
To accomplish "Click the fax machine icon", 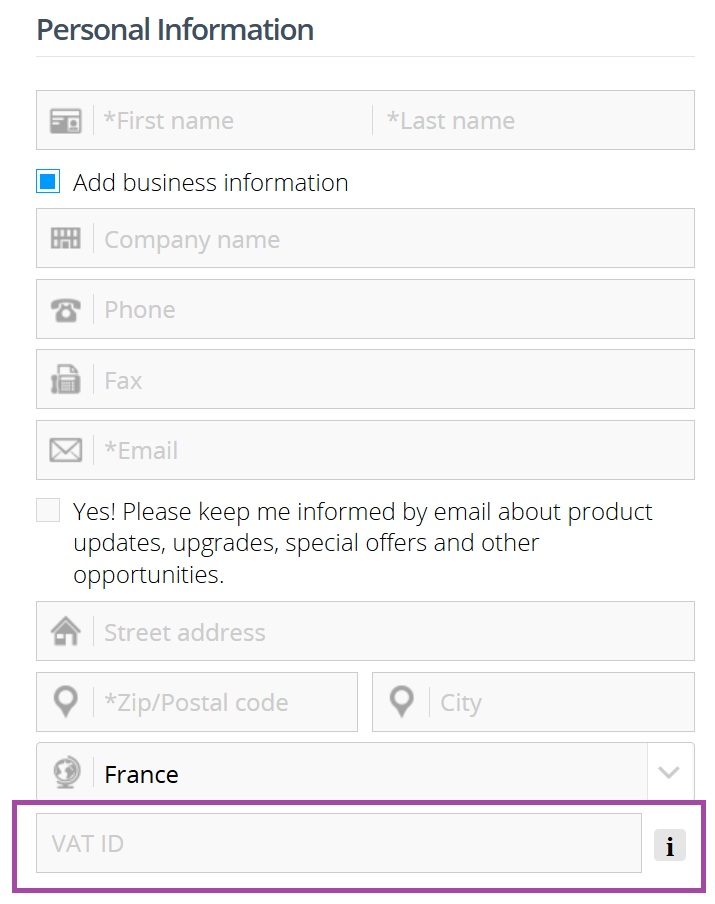I will [65, 380].
